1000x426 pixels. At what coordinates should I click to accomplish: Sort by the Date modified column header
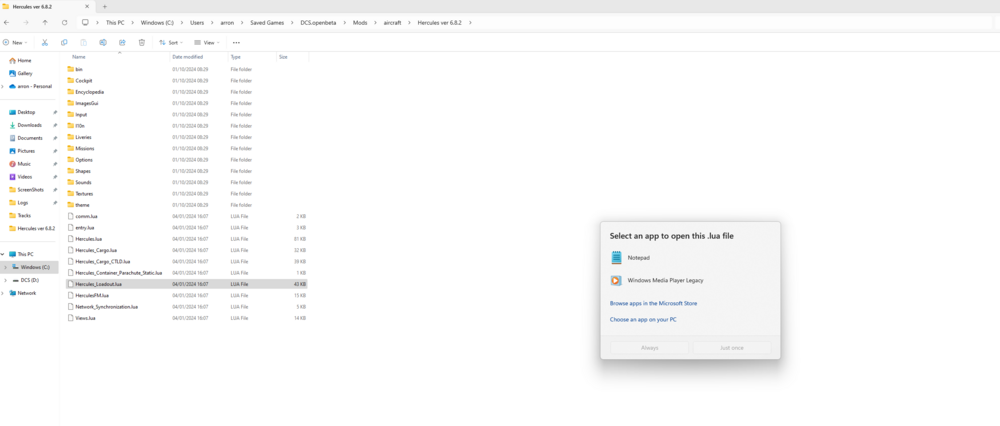coord(188,57)
